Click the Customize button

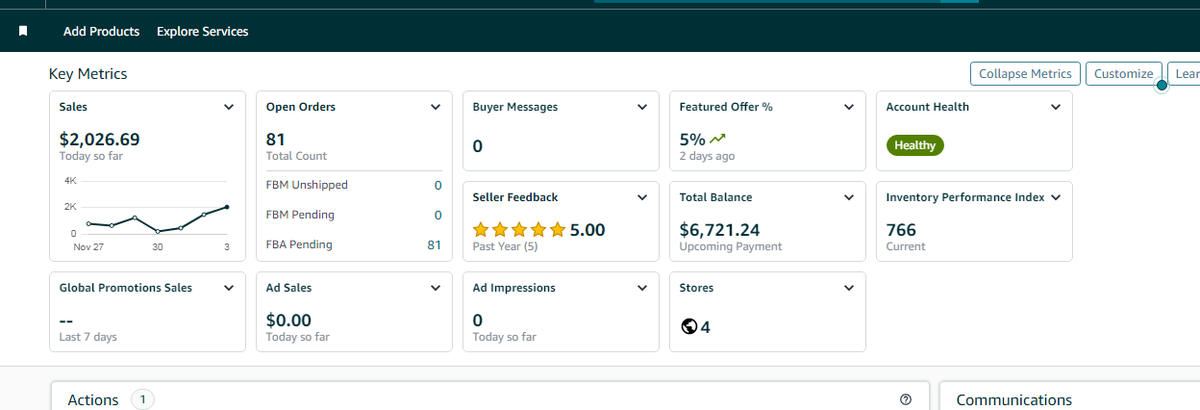(1123, 74)
